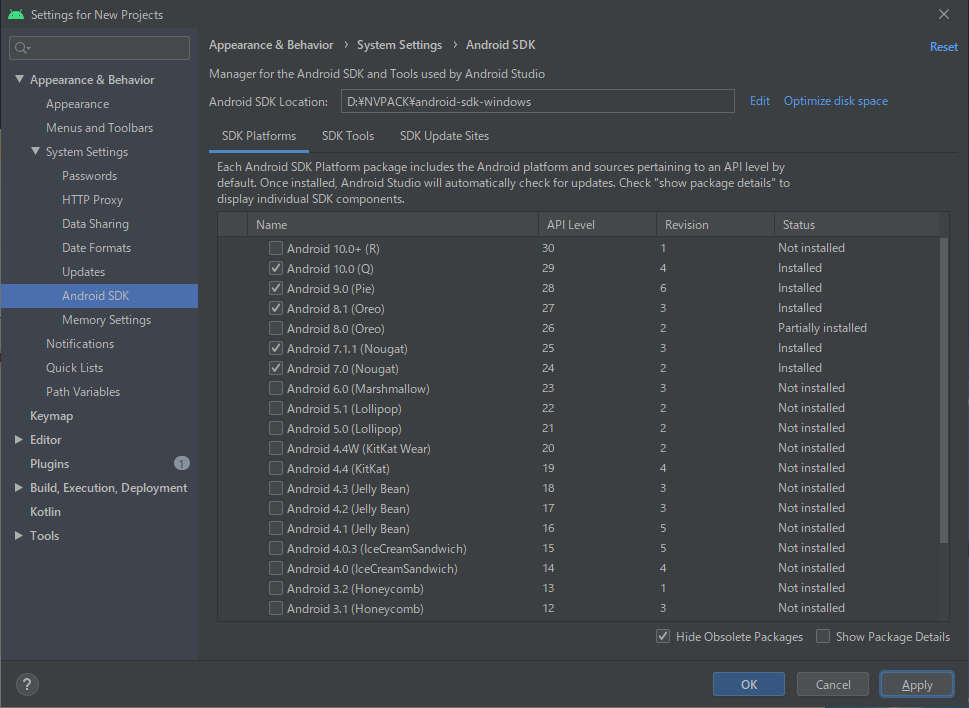This screenshot has width=969, height=708.
Task: Open Notifications settings page
Action: [80, 343]
